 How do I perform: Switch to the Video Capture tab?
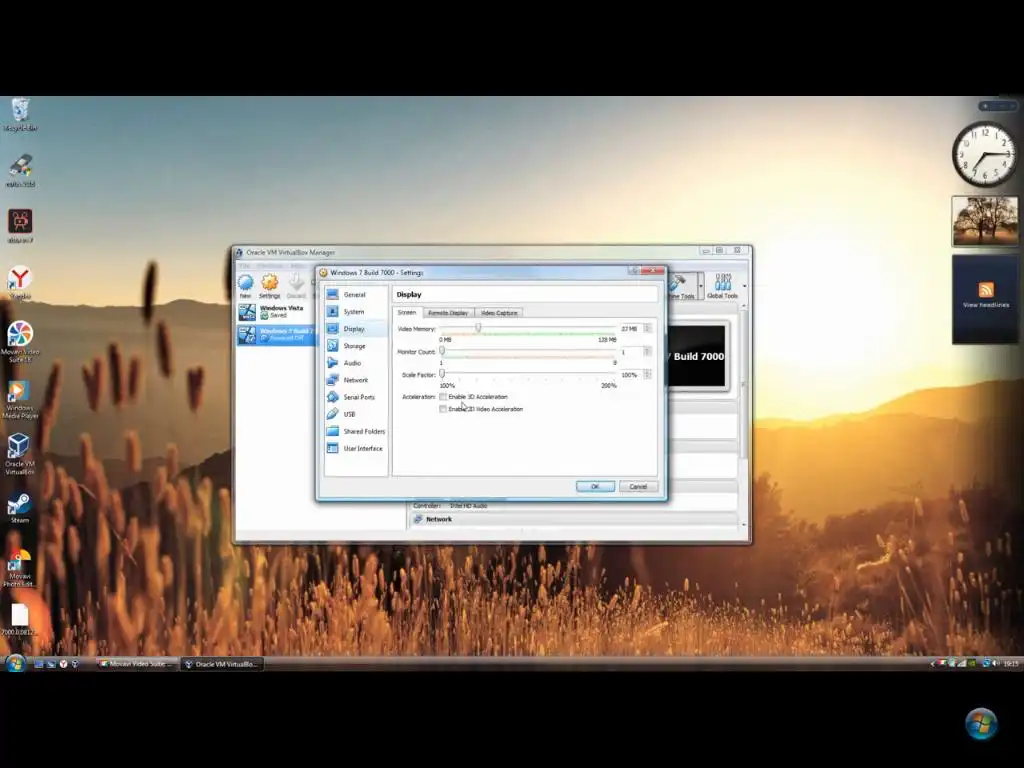point(499,313)
